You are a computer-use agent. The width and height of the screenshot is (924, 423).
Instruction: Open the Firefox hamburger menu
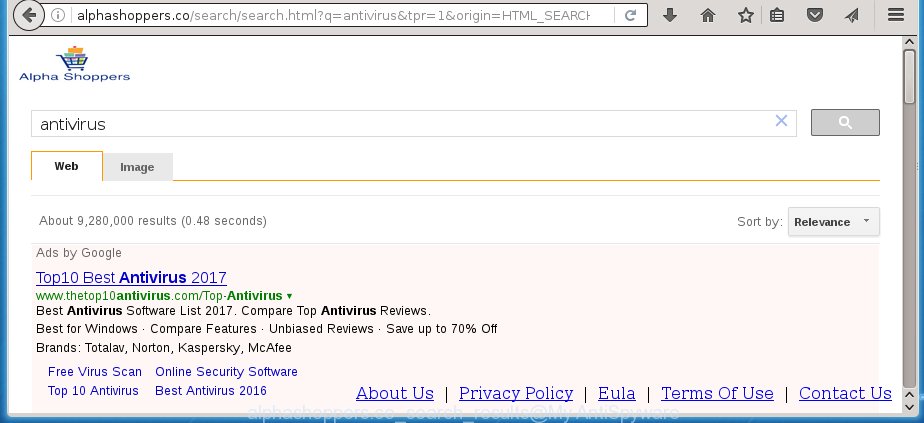896,15
